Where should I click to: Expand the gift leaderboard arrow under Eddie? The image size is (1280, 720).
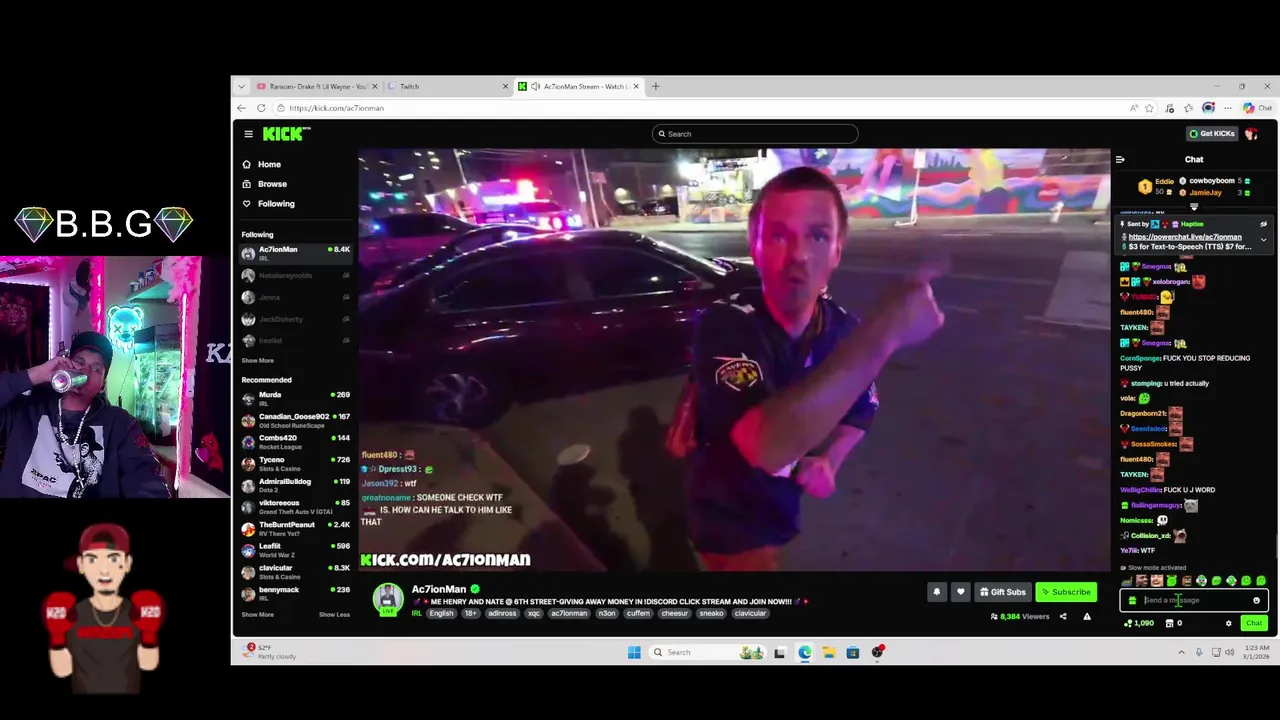click(x=1193, y=207)
